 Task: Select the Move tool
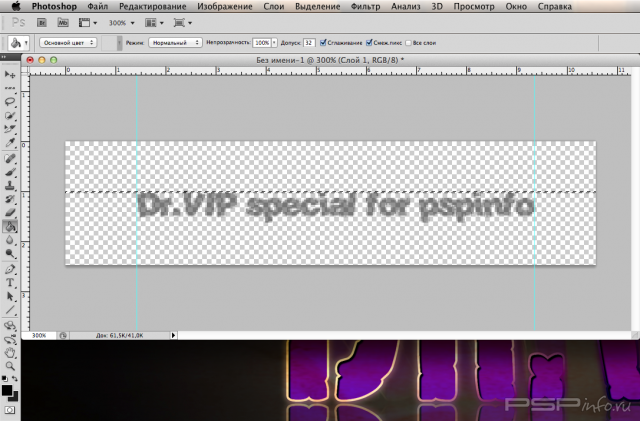(x=10, y=75)
